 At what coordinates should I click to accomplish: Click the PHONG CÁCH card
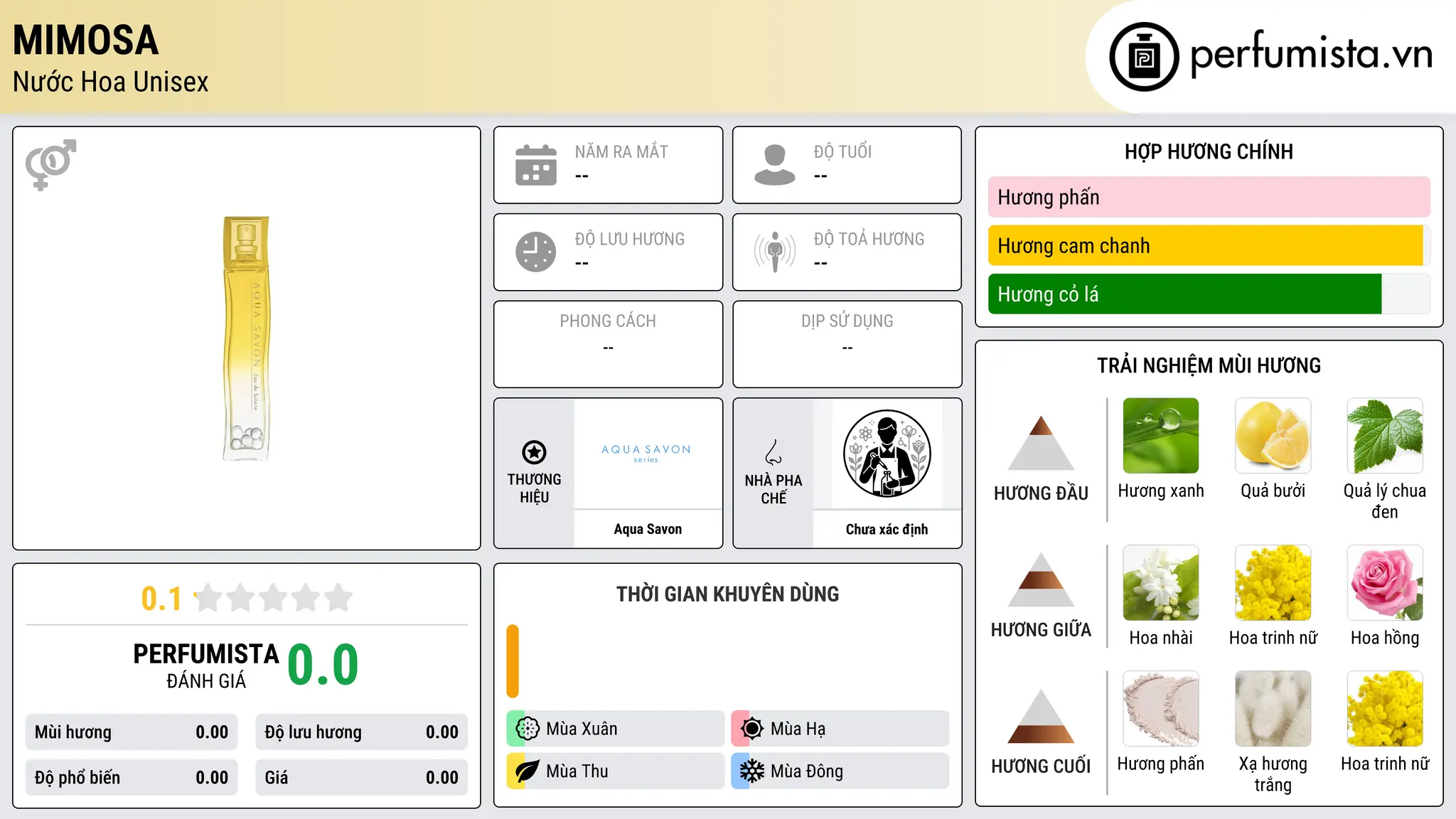(608, 344)
